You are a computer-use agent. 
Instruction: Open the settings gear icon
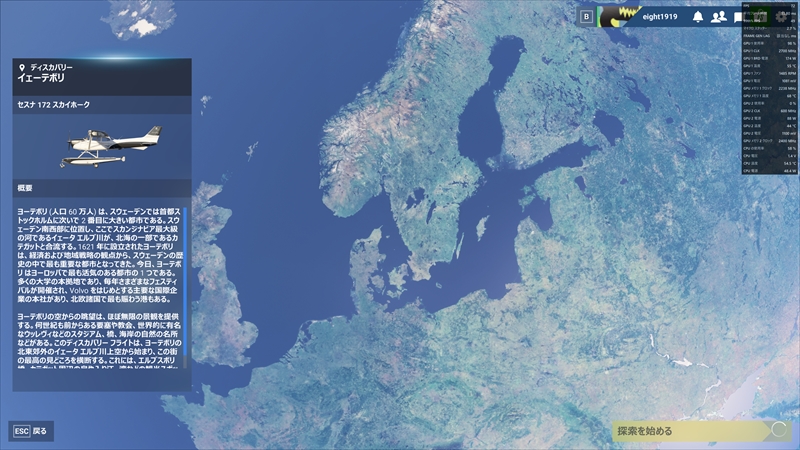[781, 17]
